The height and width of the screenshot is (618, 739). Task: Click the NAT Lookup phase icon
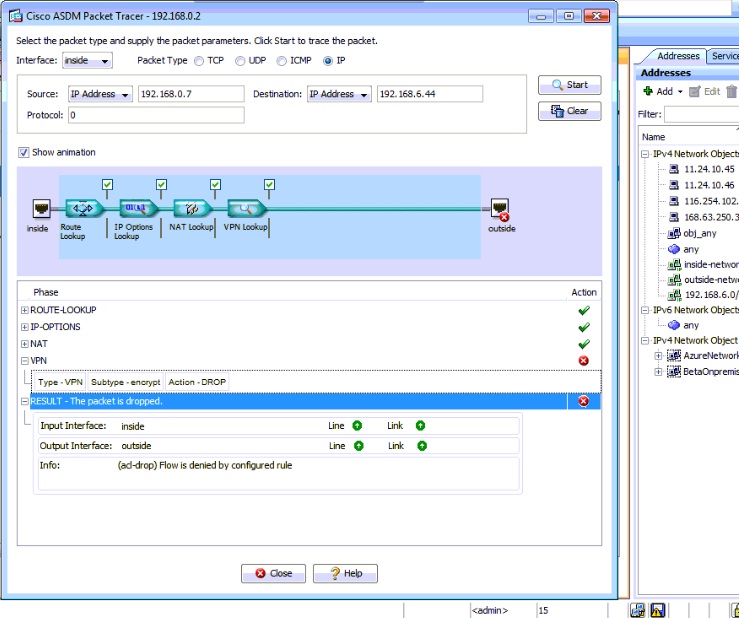coord(192,208)
